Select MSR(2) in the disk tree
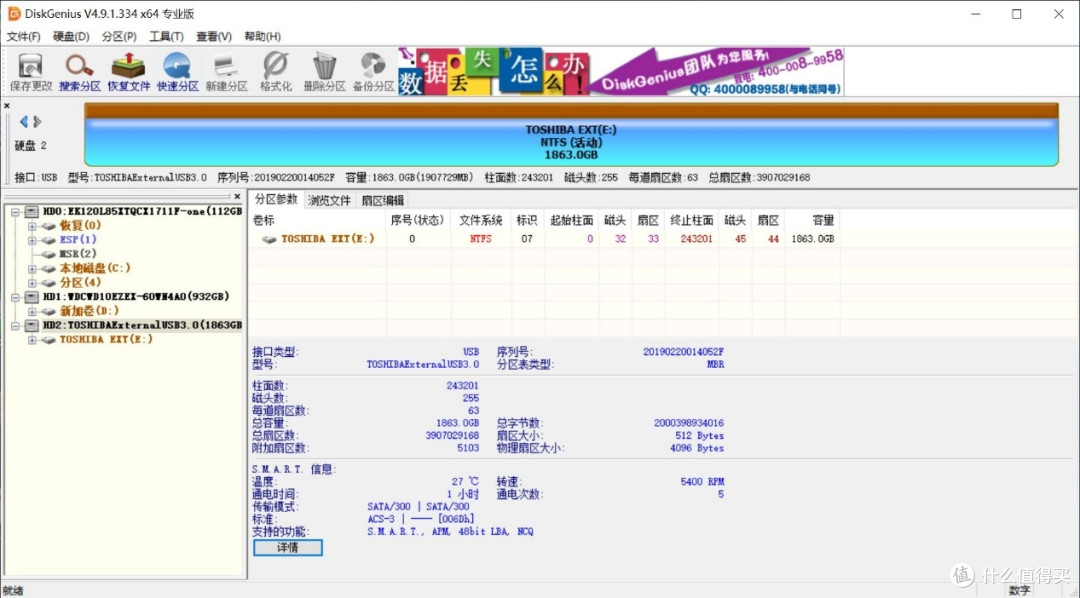The width and height of the screenshot is (1080, 598). (78, 254)
